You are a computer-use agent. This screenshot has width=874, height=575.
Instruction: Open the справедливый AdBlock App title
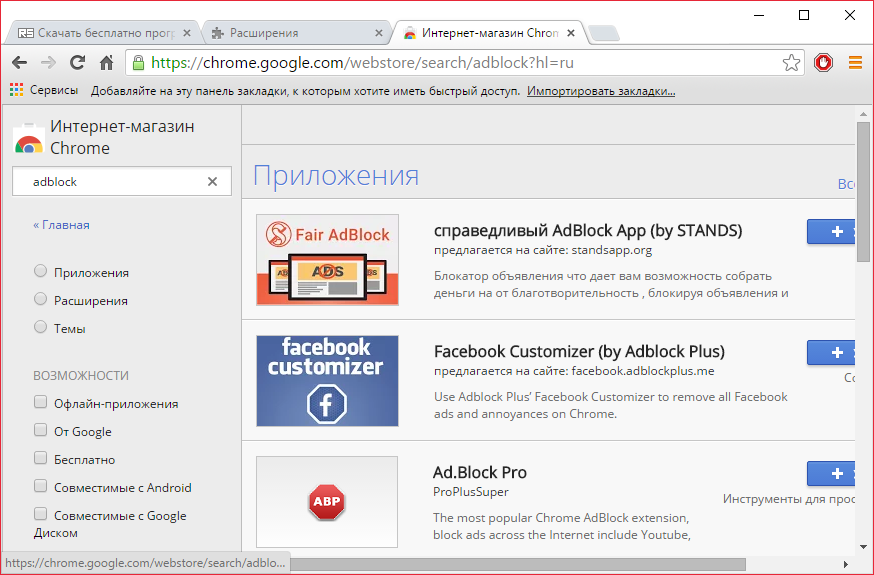(x=588, y=231)
